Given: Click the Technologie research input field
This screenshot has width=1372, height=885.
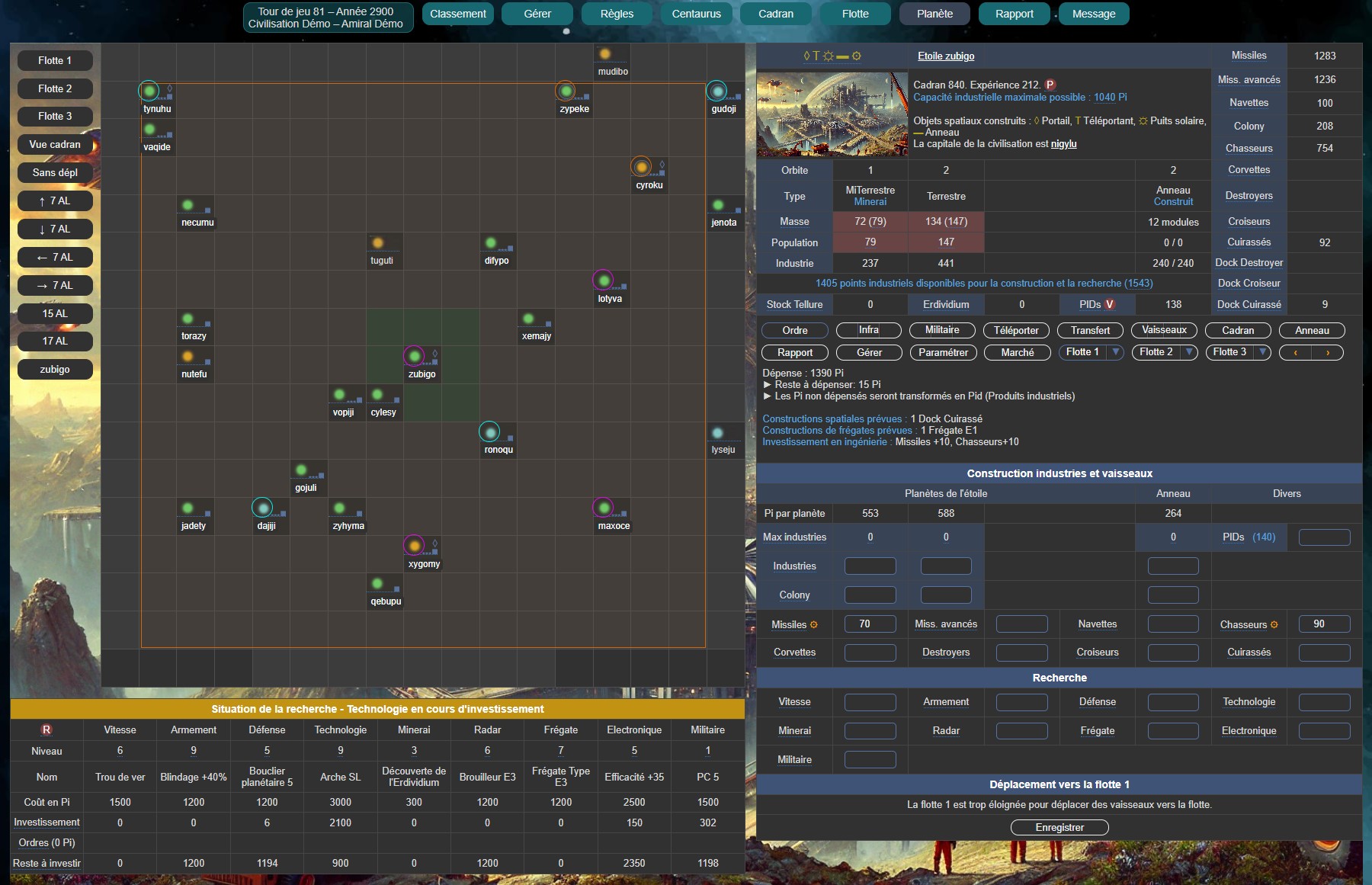Looking at the screenshot, I should 1324,702.
